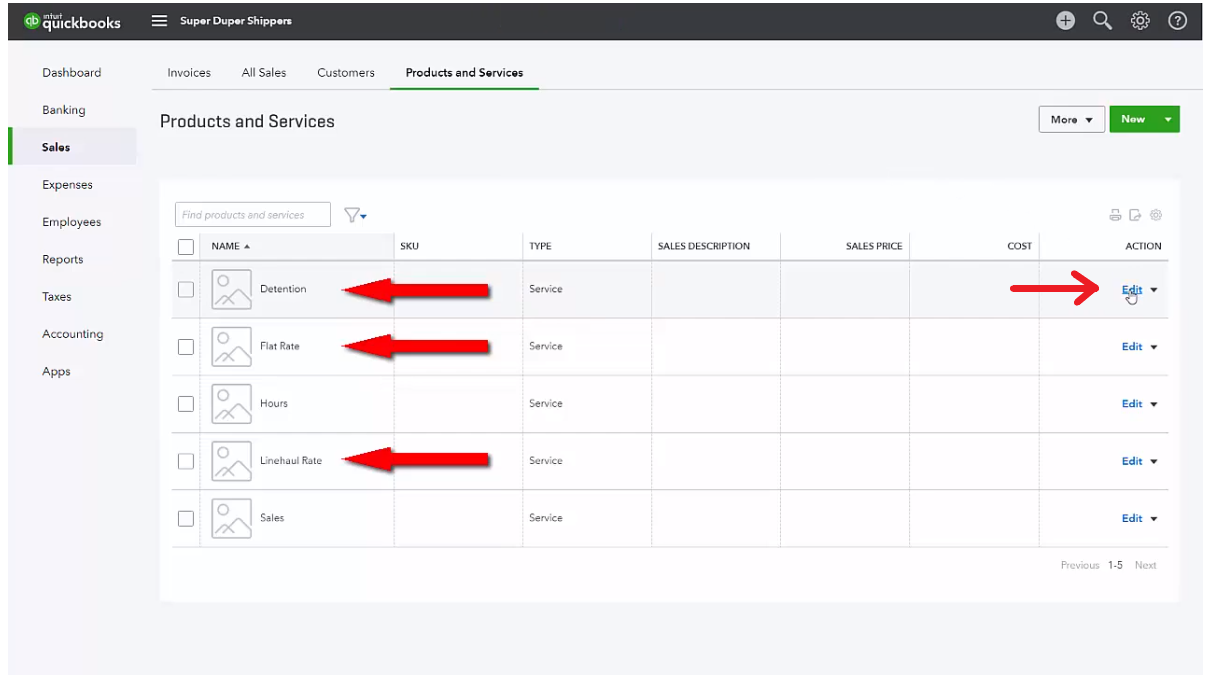Tick the select-all header checkbox
This screenshot has height=679, width=1208.
coord(186,246)
